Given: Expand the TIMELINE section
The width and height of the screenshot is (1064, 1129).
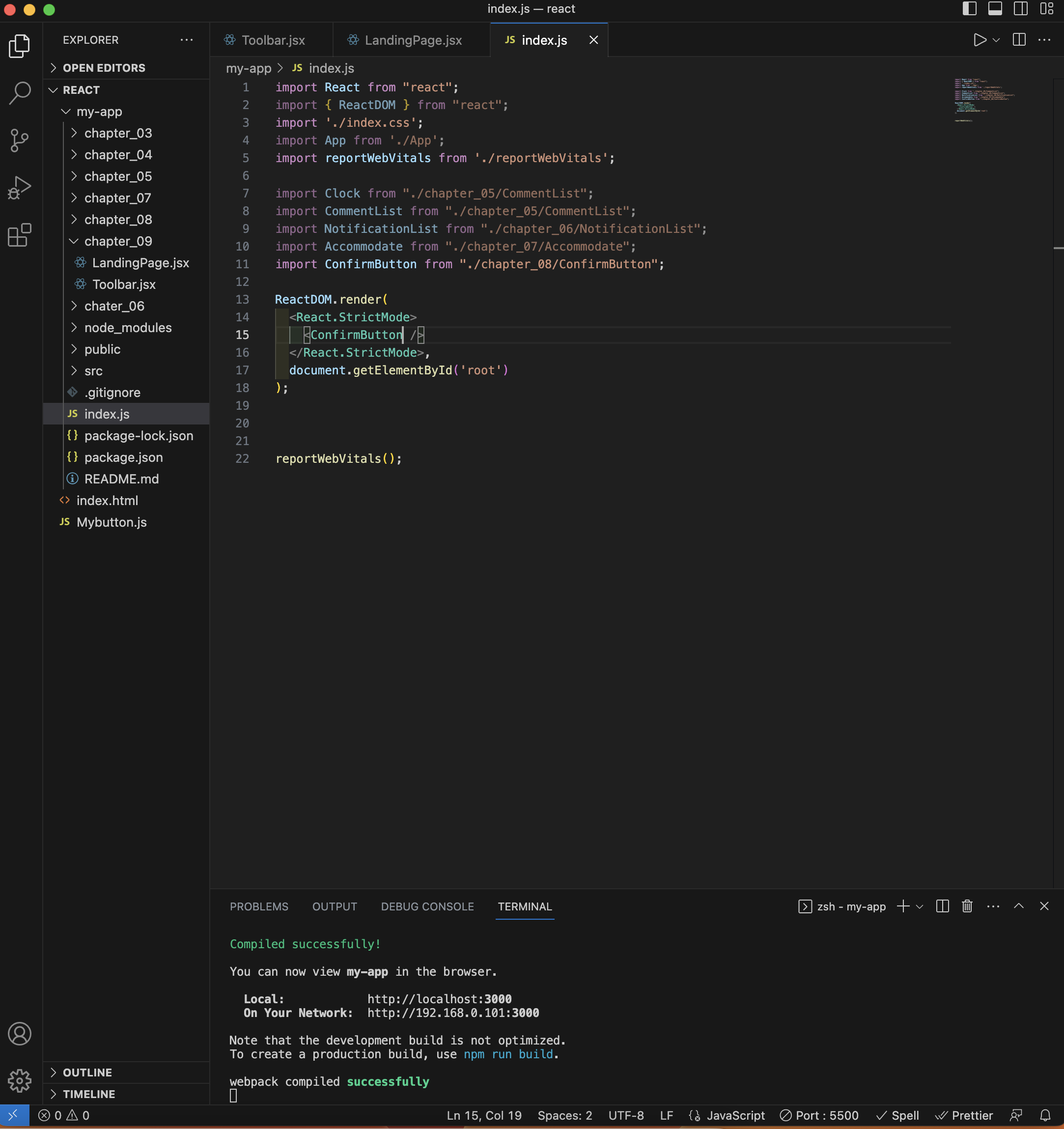Looking at the screenshot, I should pyautogui.click(x=126, y=1094).
